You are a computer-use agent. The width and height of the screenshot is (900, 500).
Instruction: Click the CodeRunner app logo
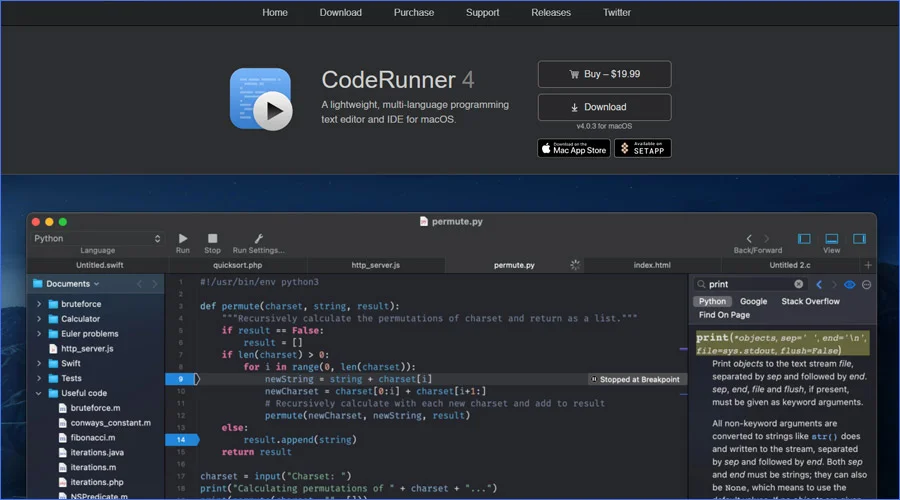[x=261, y=99]
